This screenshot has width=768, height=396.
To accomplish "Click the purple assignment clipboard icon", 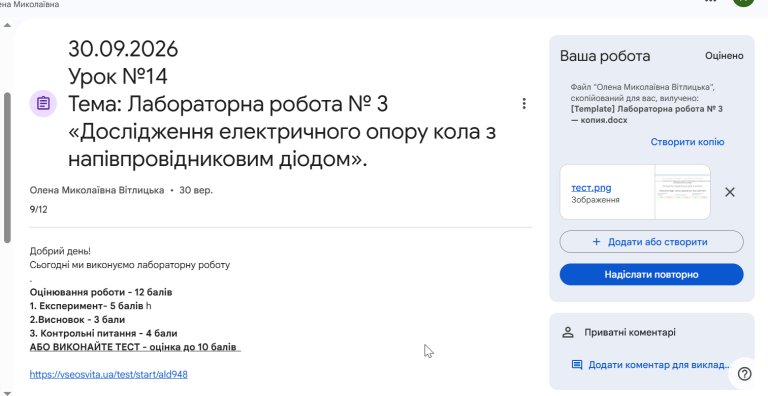I will pyautogui.click(x=44, y=103).
